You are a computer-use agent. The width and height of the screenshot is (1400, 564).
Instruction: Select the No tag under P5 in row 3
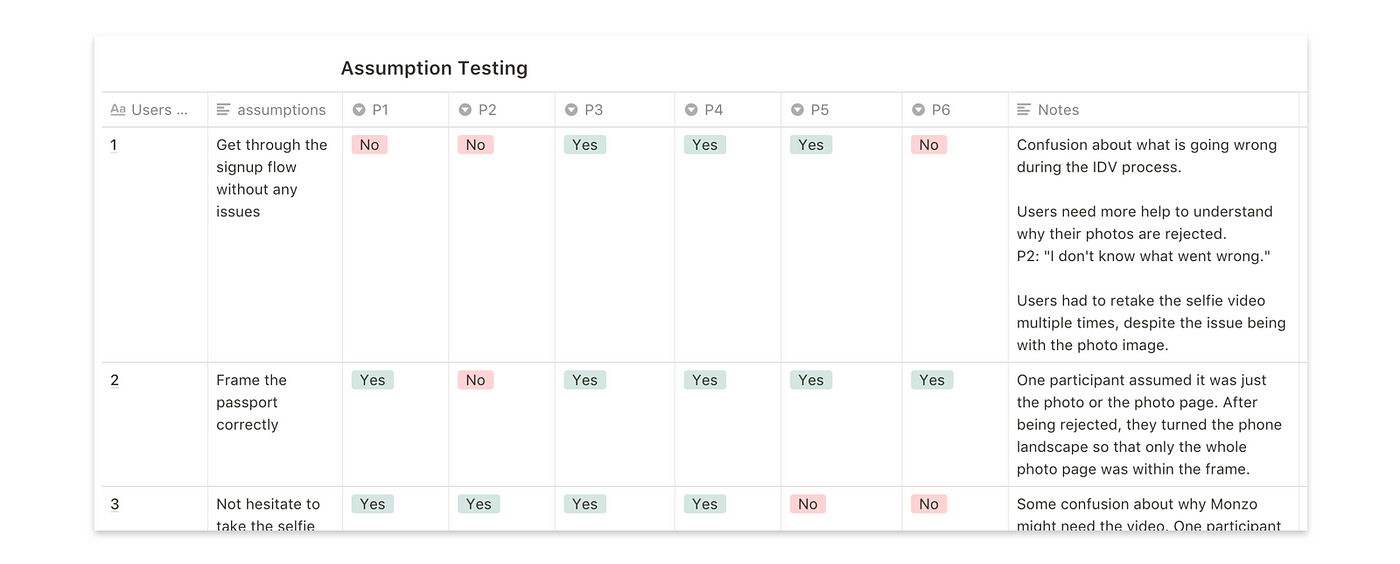[x=808, y=504]
